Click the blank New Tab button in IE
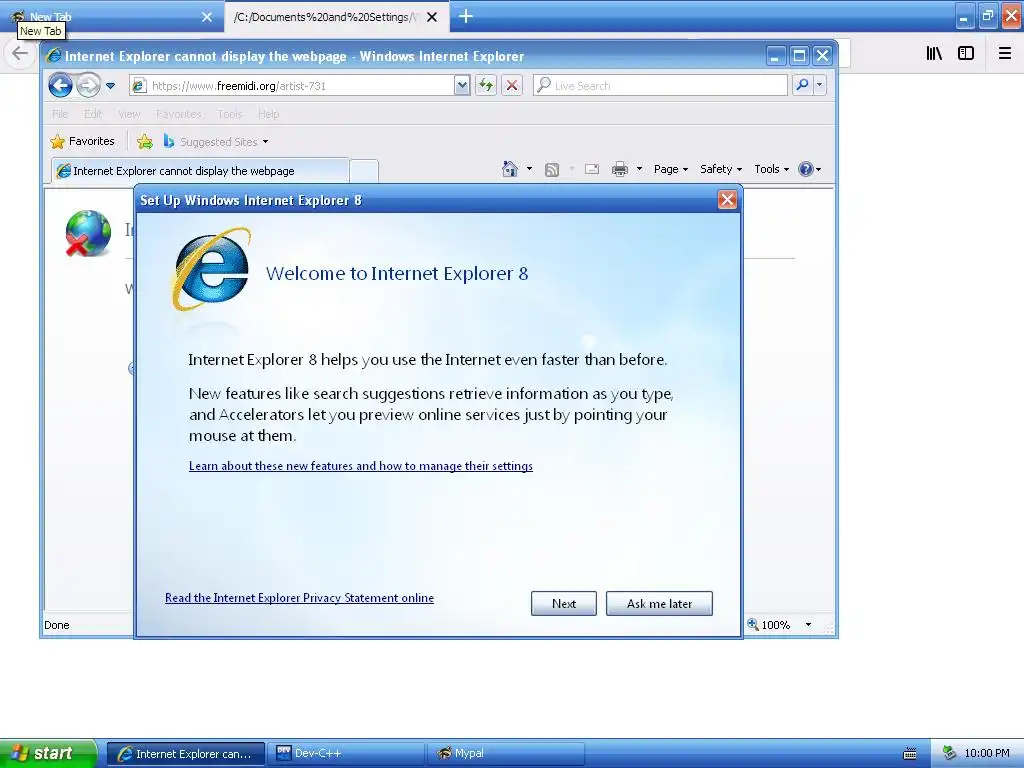1024x768 pixels. coord(364,171)
